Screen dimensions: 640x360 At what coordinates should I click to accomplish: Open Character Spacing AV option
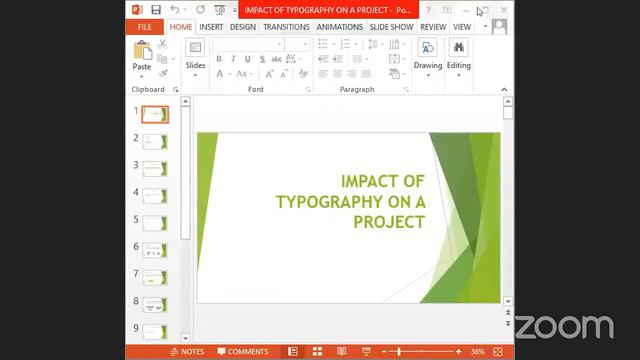[x=291, y=59]
